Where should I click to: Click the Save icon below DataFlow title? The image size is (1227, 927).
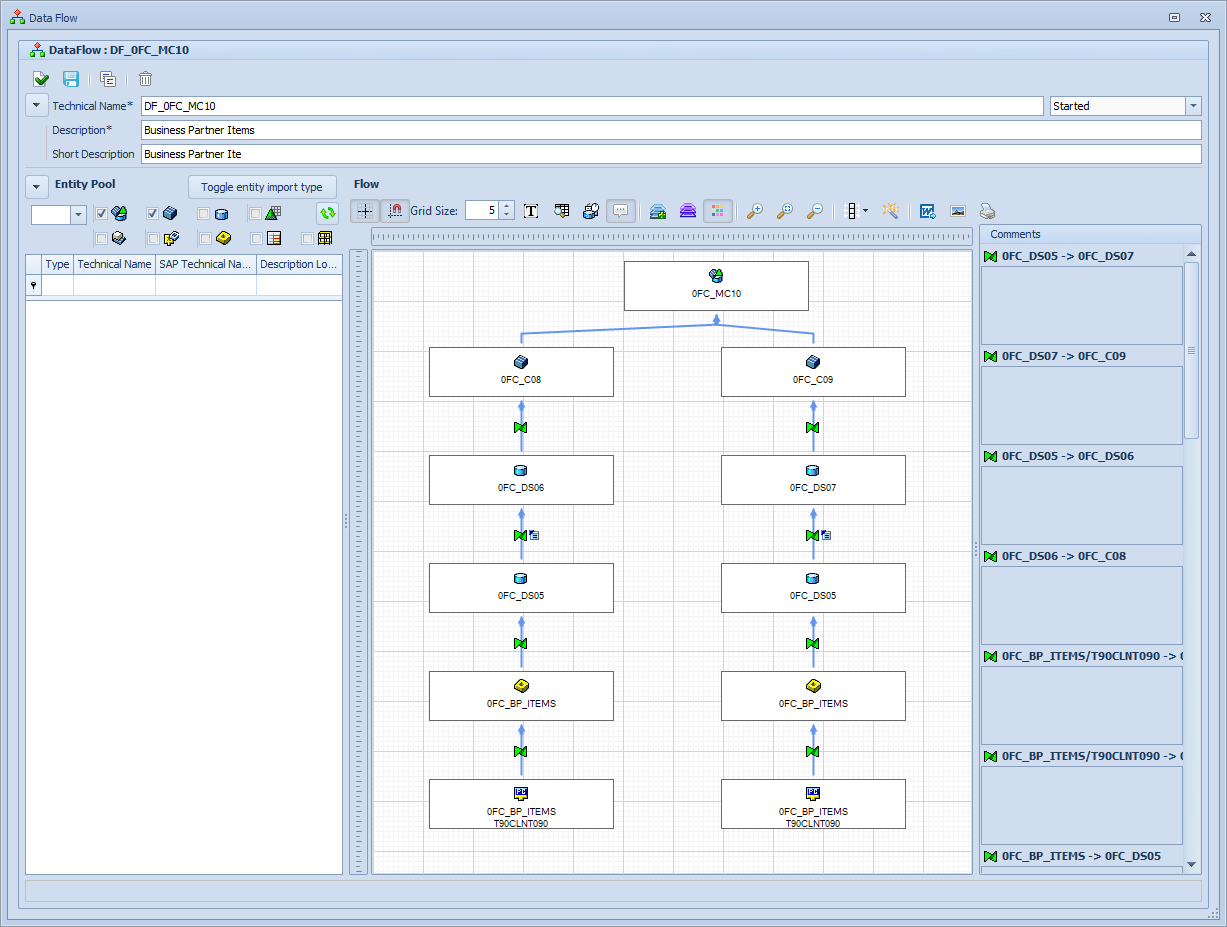[x=71, y=79]
